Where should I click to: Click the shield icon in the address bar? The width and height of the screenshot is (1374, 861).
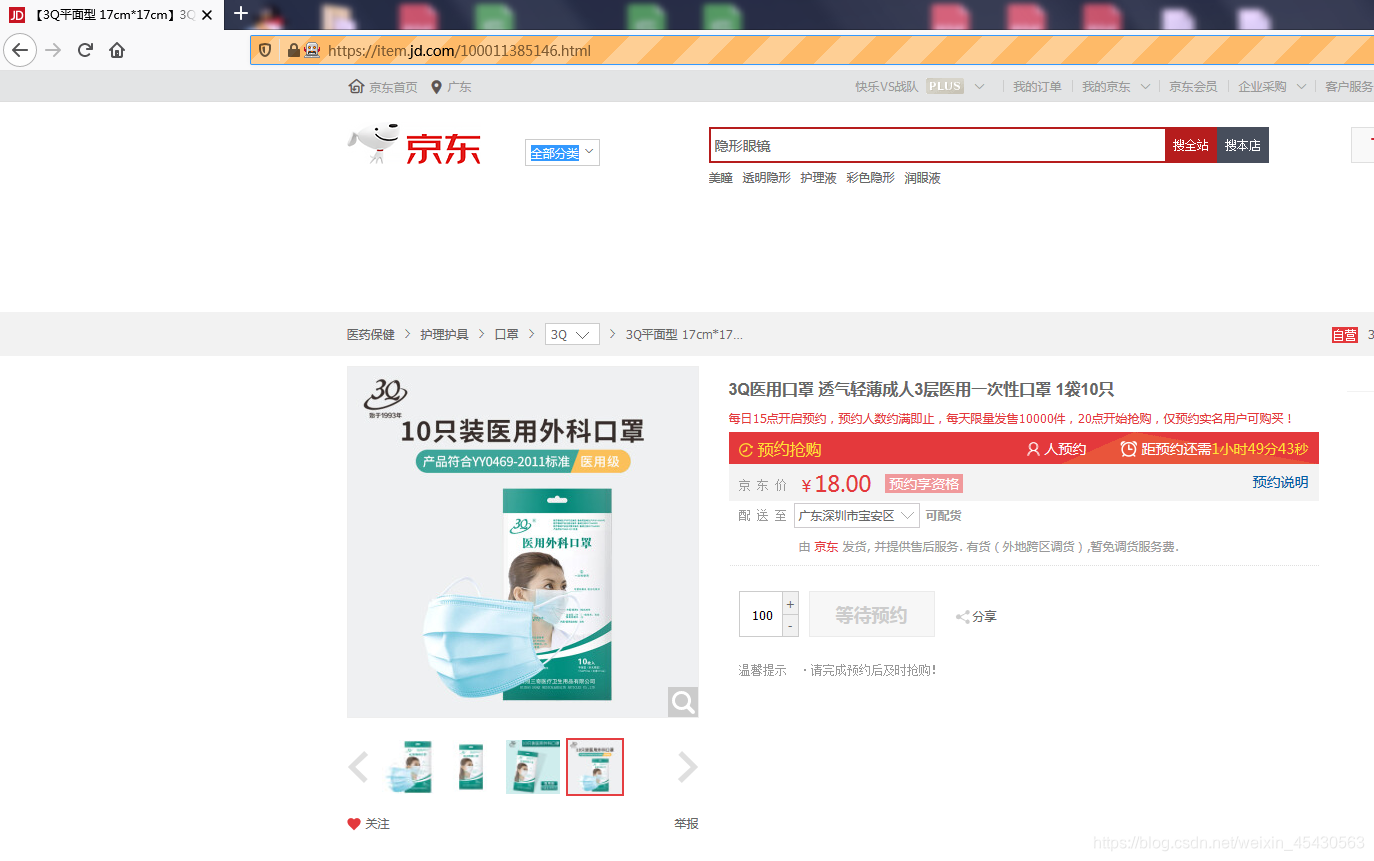coord(263,50)
